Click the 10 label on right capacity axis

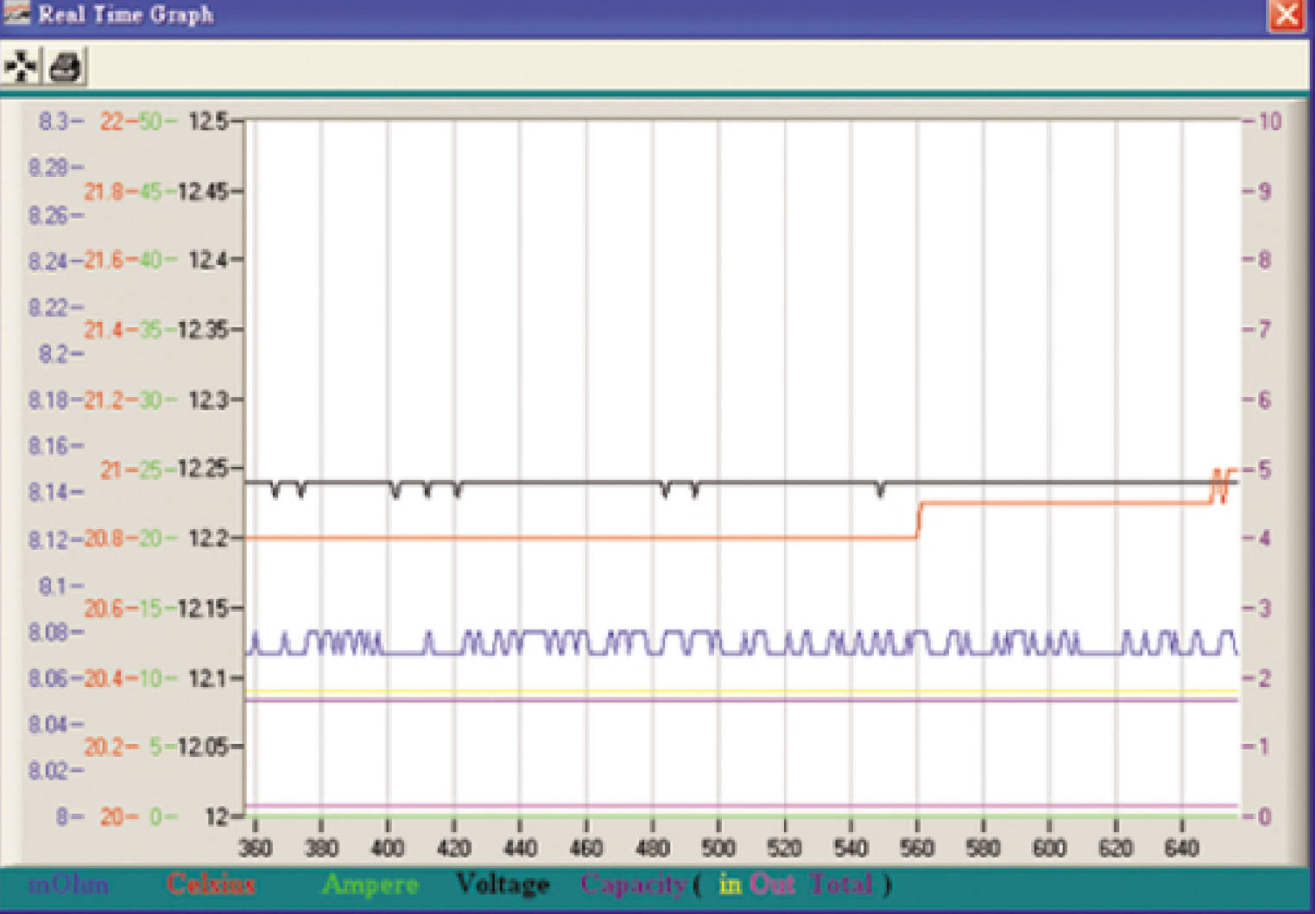pos(1269,122)
